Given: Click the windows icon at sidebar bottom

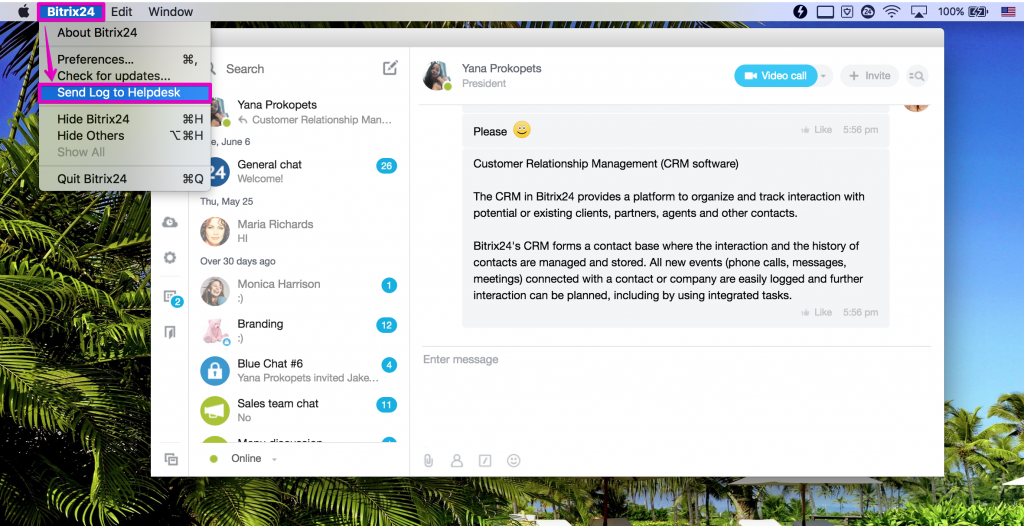Looking at the screenshot, I should (x=171, y=459).
